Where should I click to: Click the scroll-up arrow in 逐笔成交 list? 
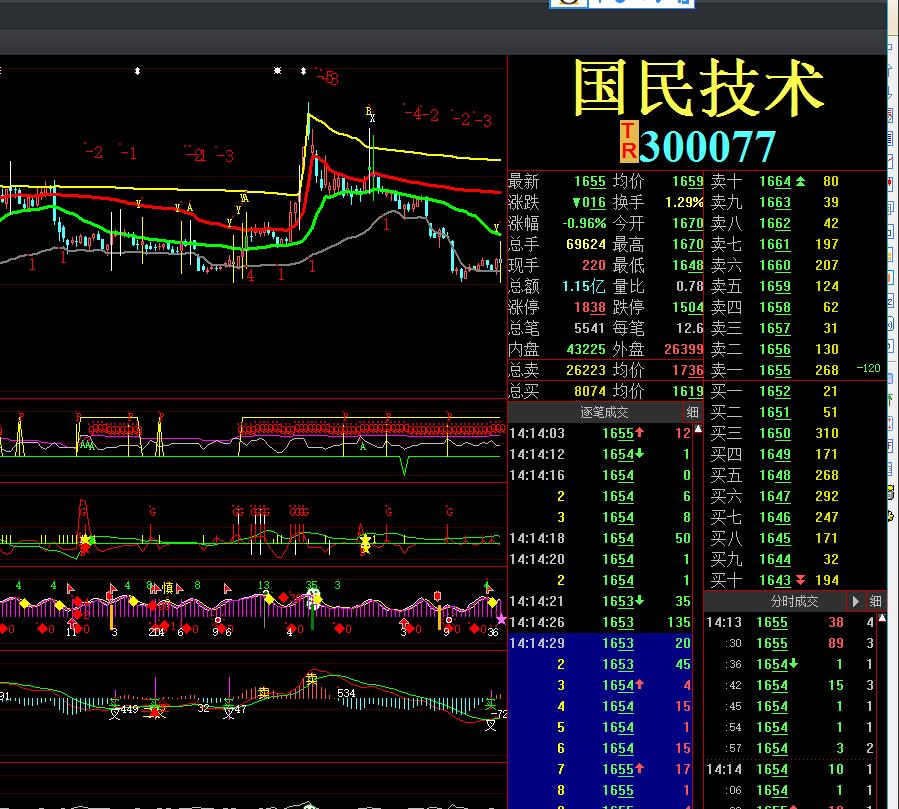click(698, 429)
